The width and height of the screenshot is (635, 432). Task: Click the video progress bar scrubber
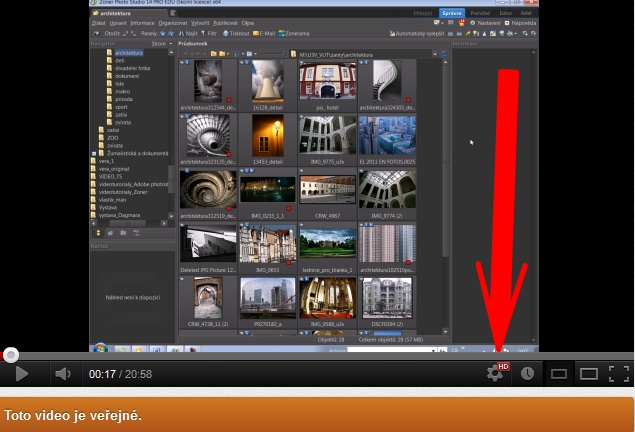point(10,354)
